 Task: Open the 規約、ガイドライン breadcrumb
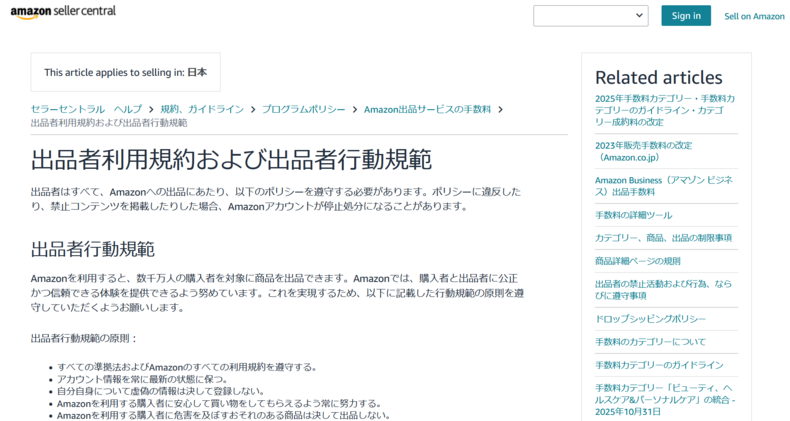click(202, 109)
